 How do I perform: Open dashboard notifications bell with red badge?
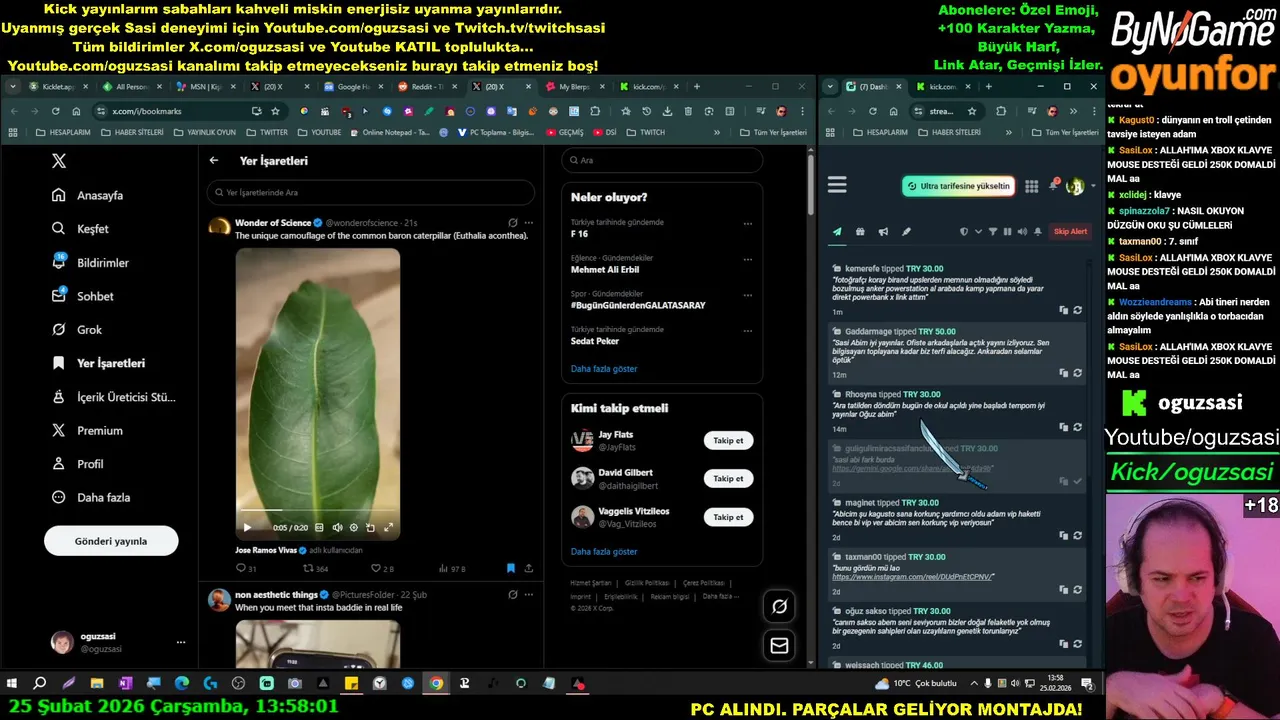tap(1053, 186)
